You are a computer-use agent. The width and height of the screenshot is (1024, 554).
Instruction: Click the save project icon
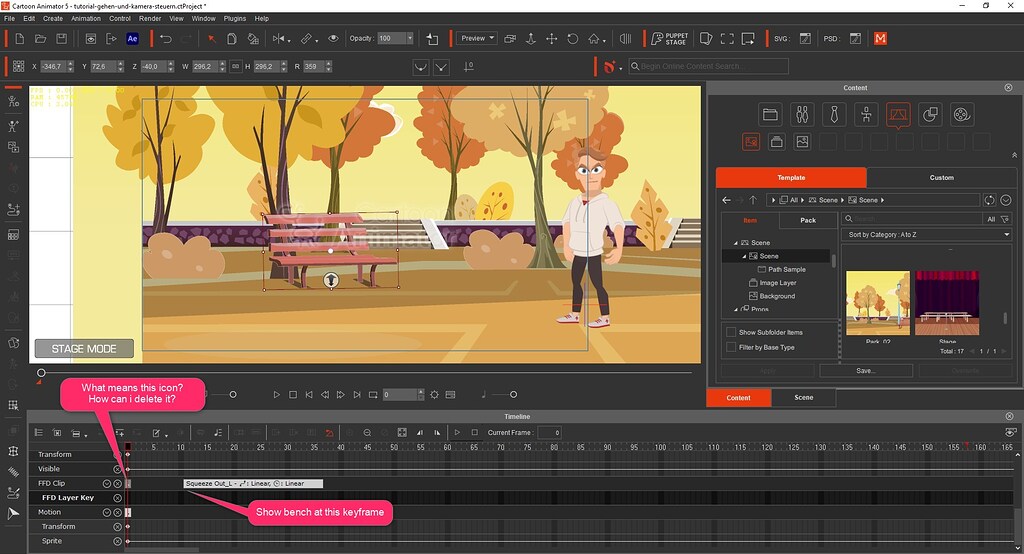(x=62, y=39)
